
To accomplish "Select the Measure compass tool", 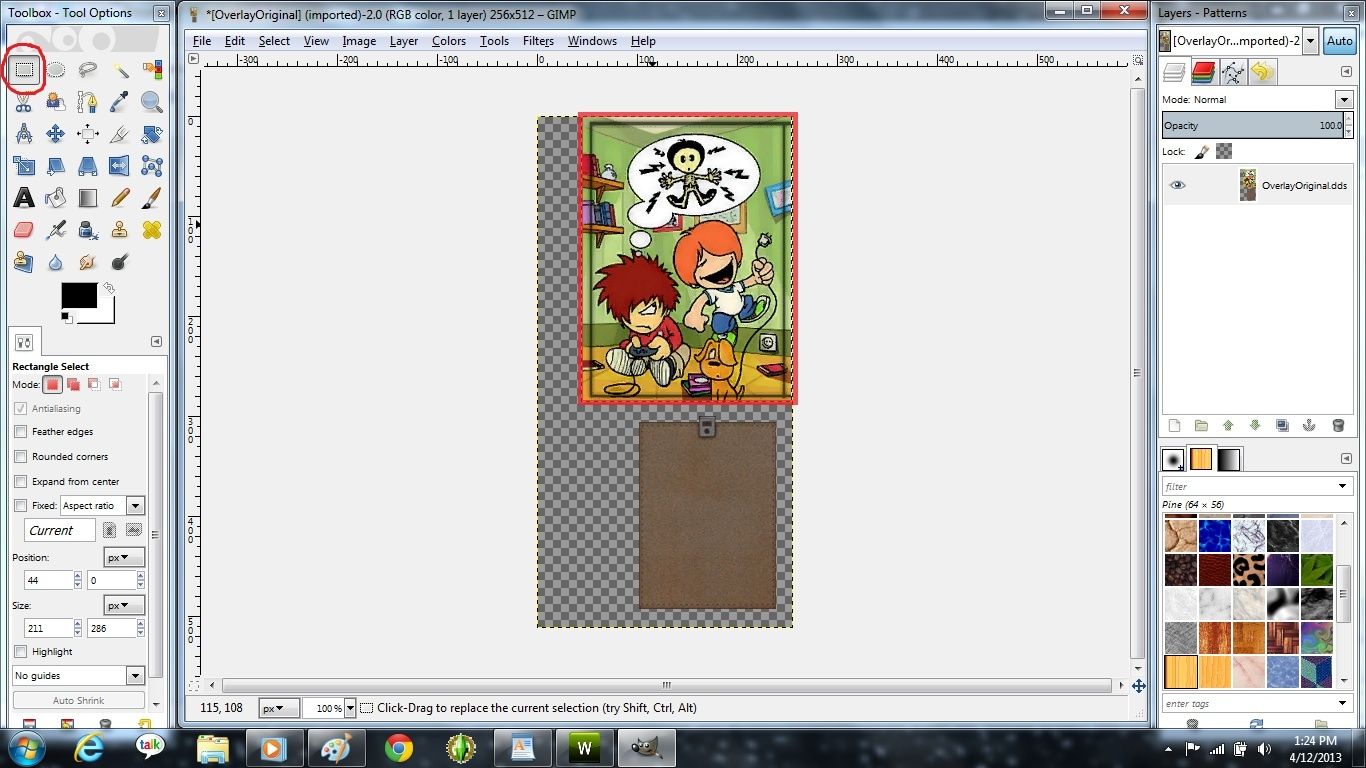I will tap(24, 134).
